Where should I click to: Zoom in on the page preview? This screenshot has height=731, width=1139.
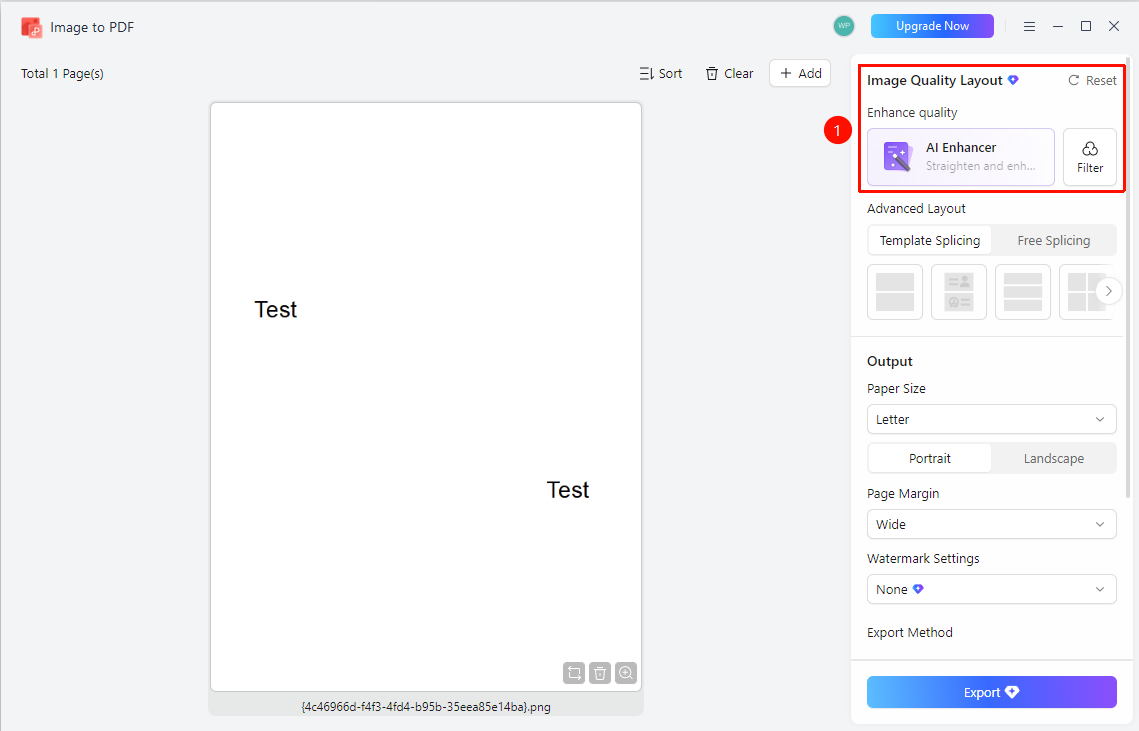coord(626,673)
